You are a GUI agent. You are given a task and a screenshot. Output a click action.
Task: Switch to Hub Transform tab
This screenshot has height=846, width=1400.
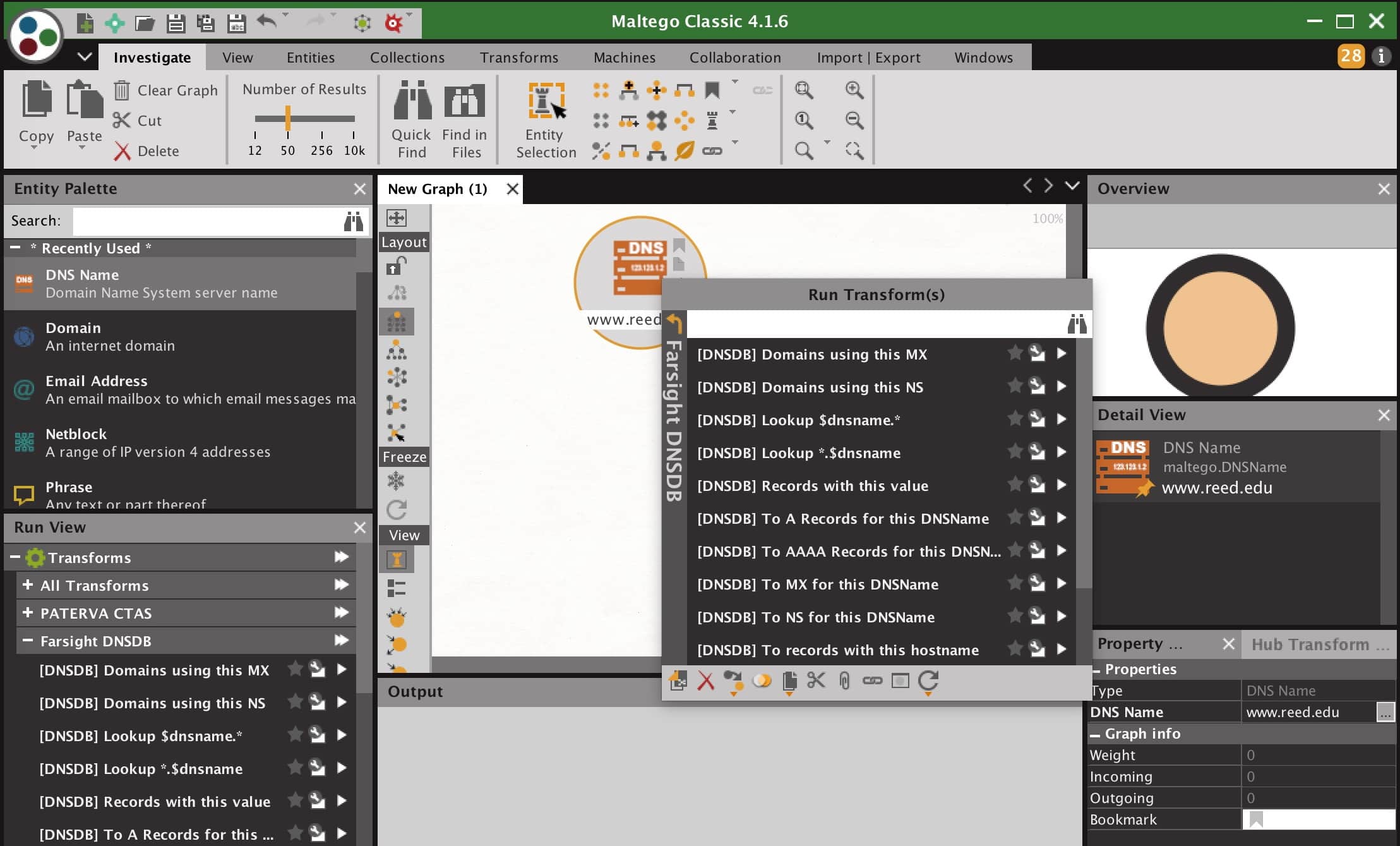tap(1320, 644)
